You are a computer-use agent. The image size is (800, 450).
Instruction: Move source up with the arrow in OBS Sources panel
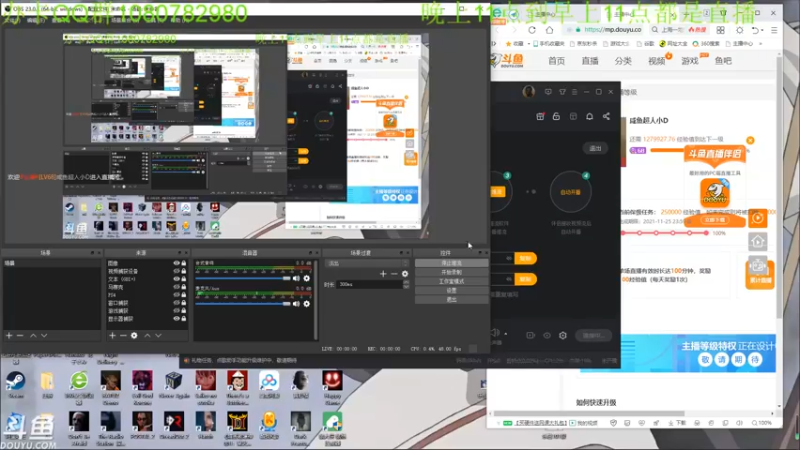[x=147, y=336]
